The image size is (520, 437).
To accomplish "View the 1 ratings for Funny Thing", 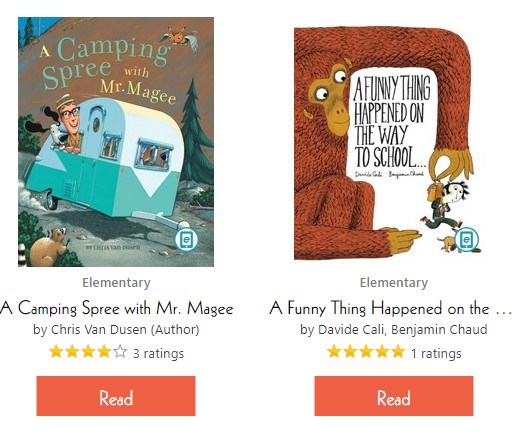I will (x=436, y=353).
